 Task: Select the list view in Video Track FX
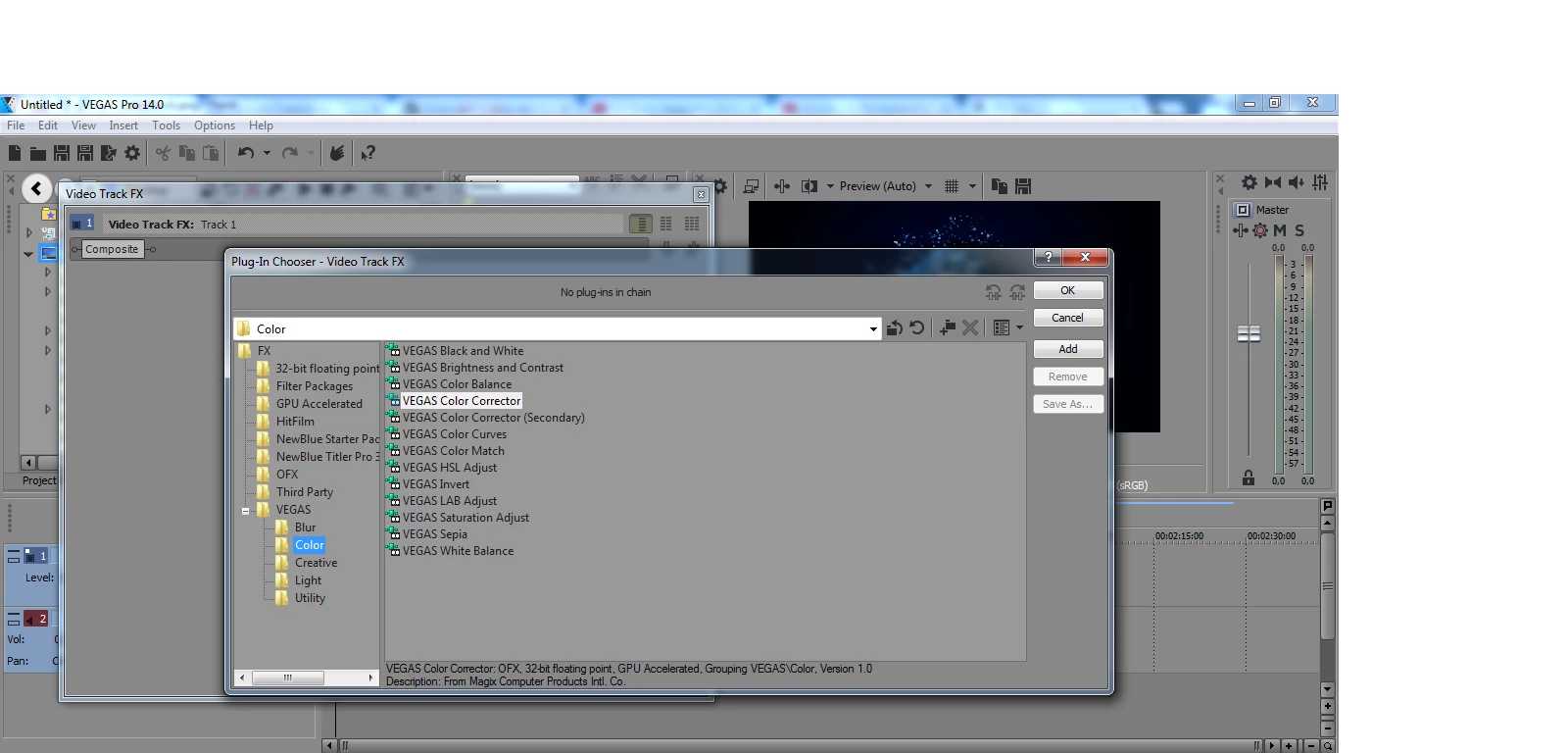point(641,224)
